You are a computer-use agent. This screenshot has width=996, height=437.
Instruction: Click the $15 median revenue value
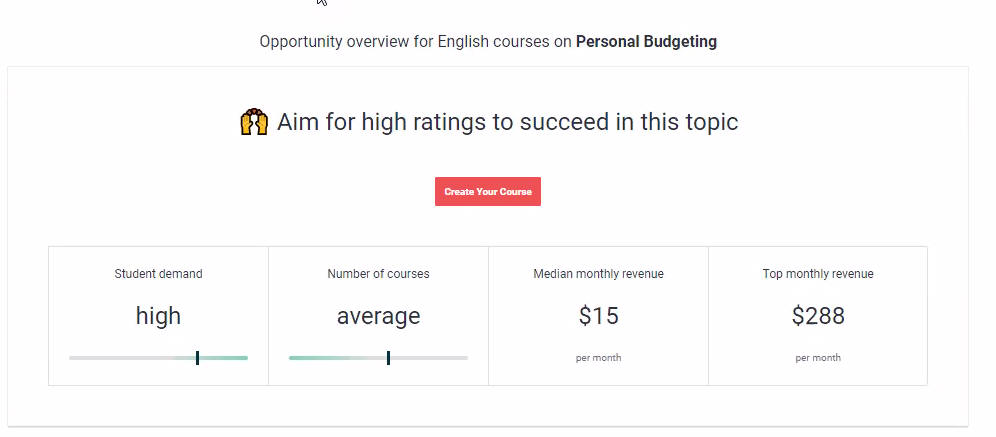tap(598, 316)
